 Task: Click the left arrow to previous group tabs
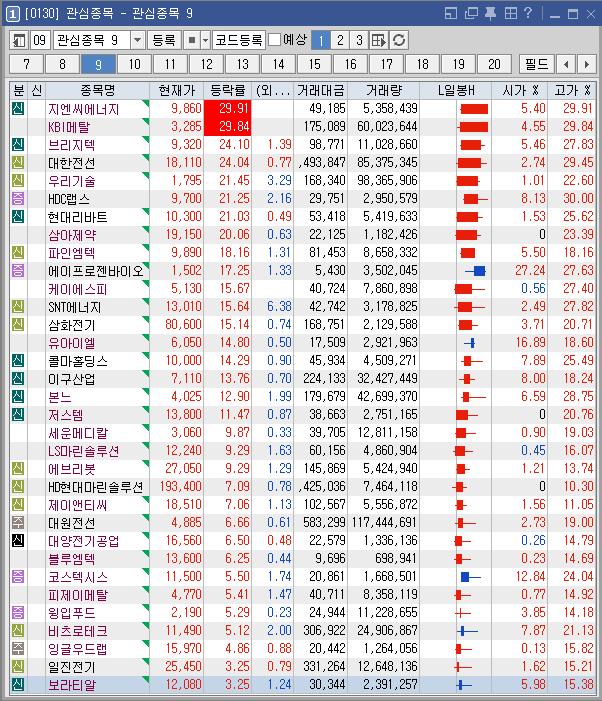pos(566,64)
